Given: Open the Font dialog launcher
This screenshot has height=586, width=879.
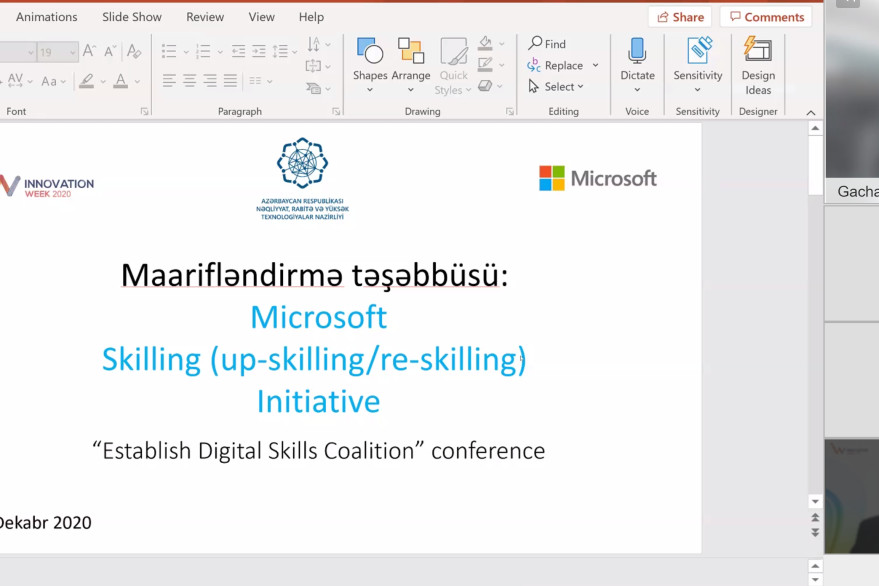Looking at the screenshot, I should pyautogui.click(x=145, y=112).
